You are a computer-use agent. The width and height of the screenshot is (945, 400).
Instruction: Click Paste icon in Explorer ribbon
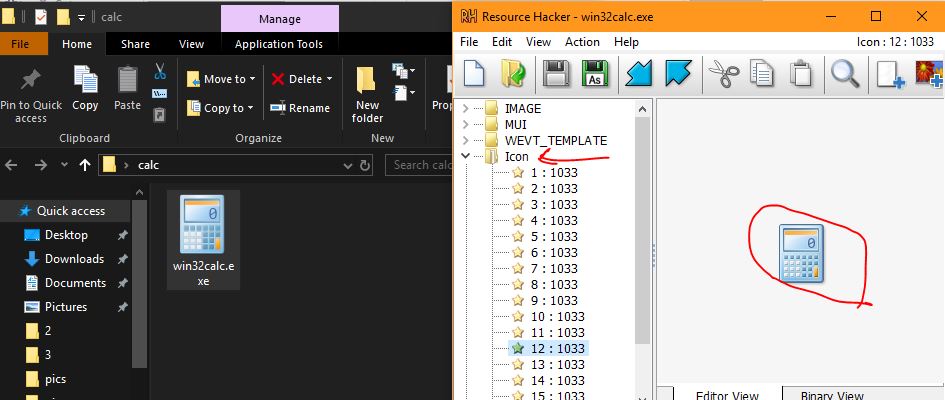(x=127, y=88)
